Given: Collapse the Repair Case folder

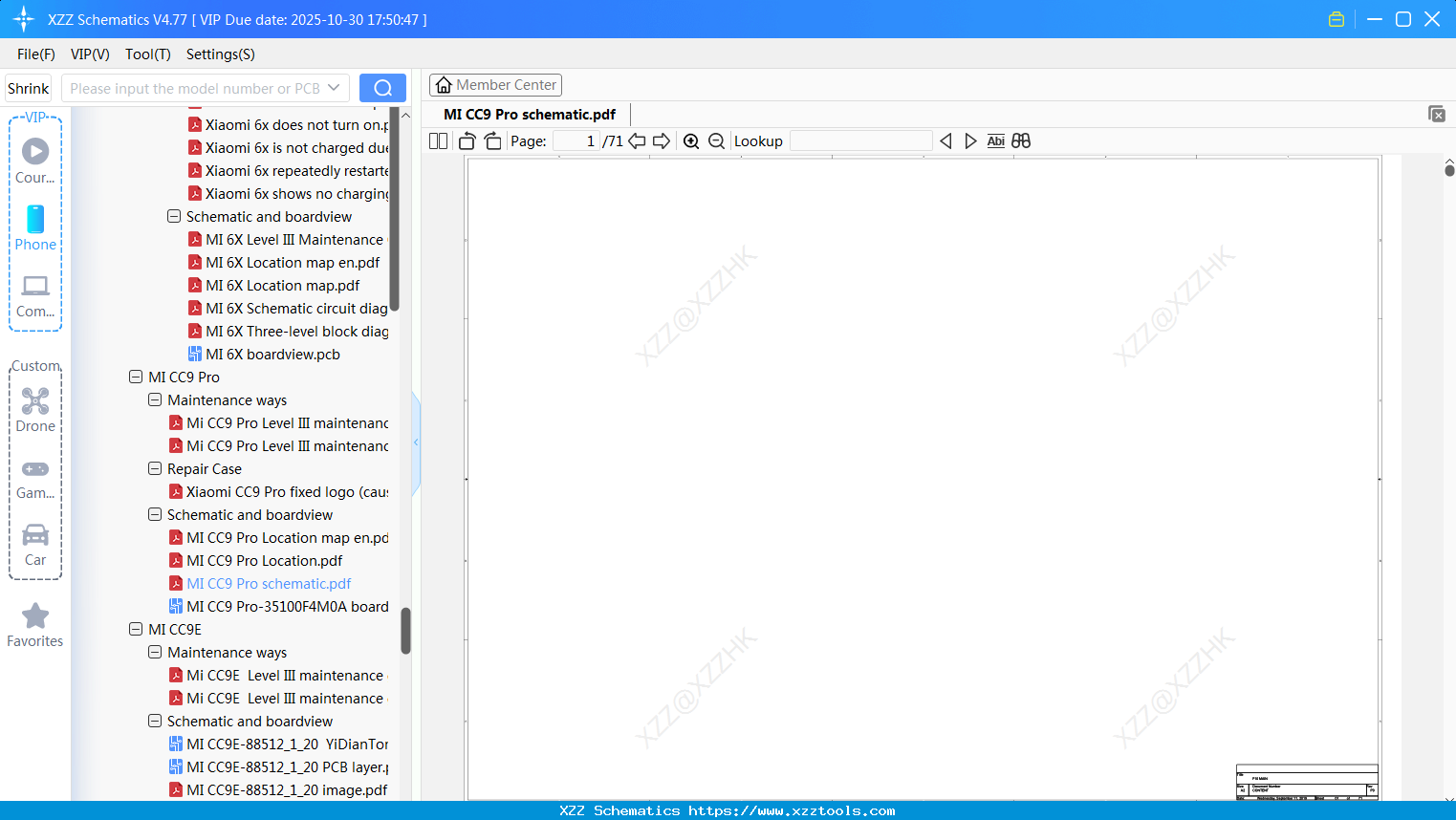Looking at the screenshot, I should tap(155, 469).
